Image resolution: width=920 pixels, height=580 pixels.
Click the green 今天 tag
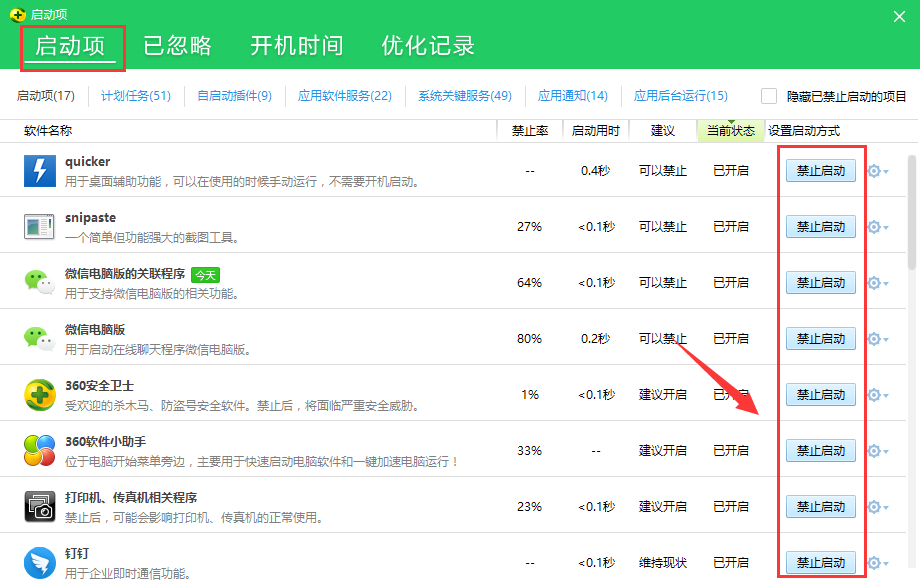(x=205, y=275)
